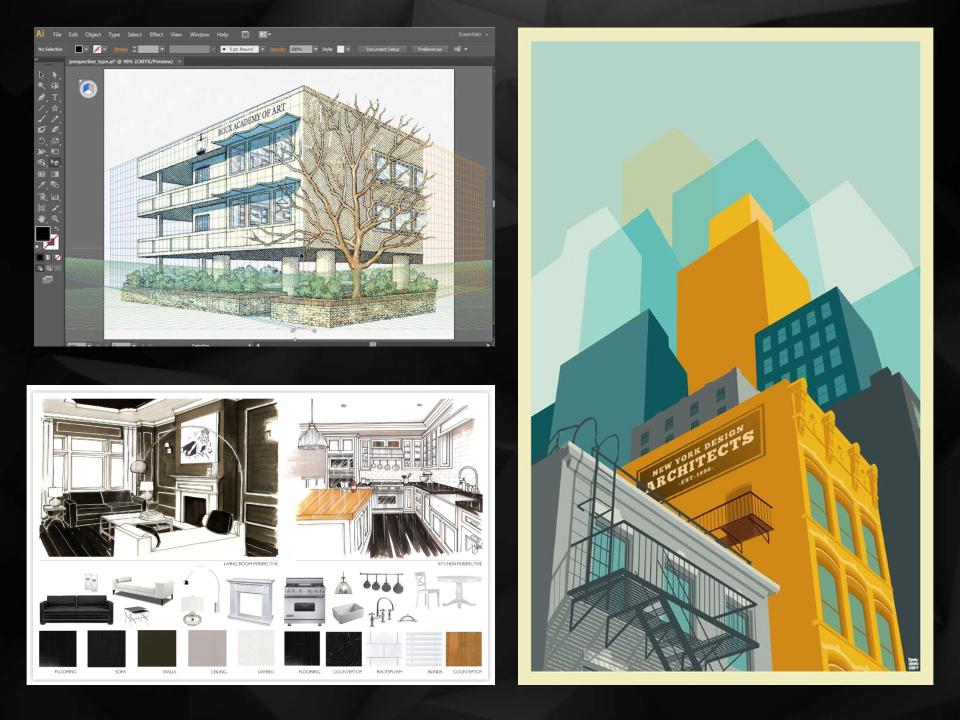Click the Preferences button
Screen dimensions: 960x720
430,49
